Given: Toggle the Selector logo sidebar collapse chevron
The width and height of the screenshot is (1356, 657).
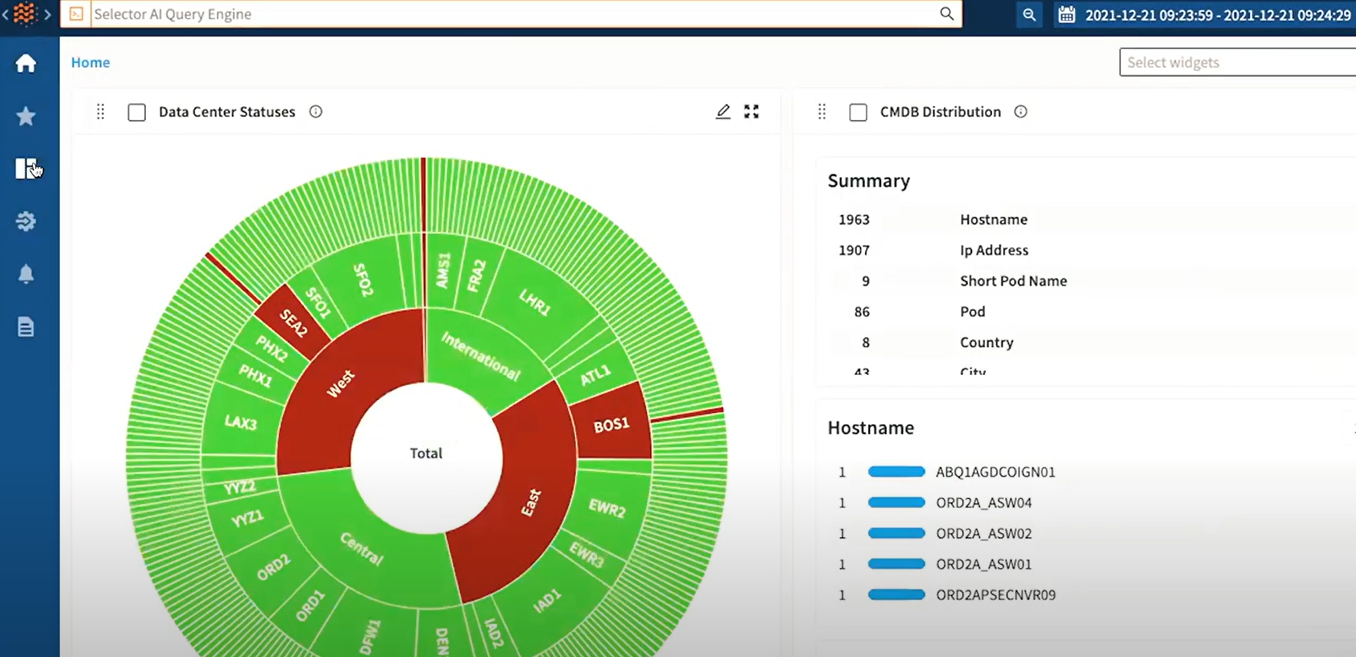Looking at the screenshot, I should (x=25, y=14).
